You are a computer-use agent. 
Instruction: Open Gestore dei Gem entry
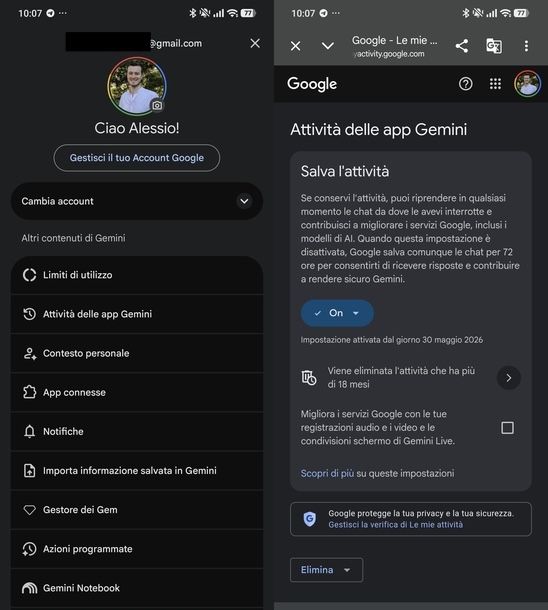coord(137,510)
